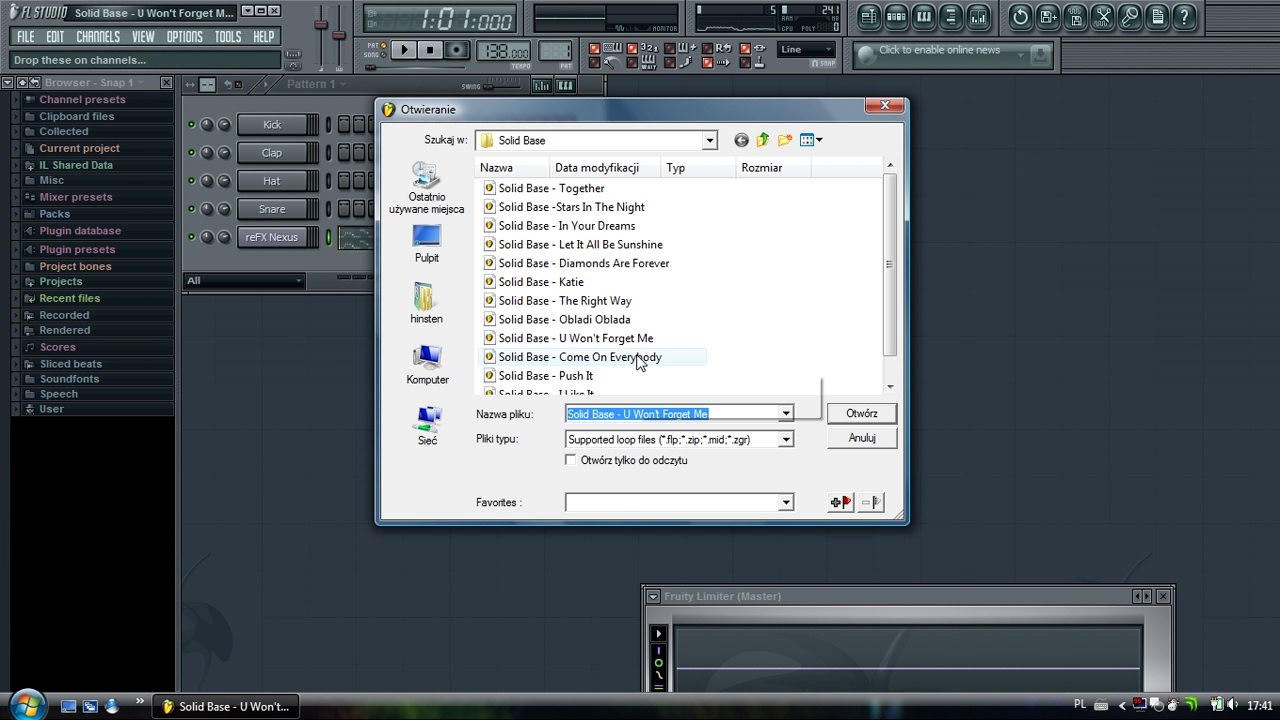The image size is (1280, 720).
Task: Open the hinsten user folder
Action: [x=426, y=304]
